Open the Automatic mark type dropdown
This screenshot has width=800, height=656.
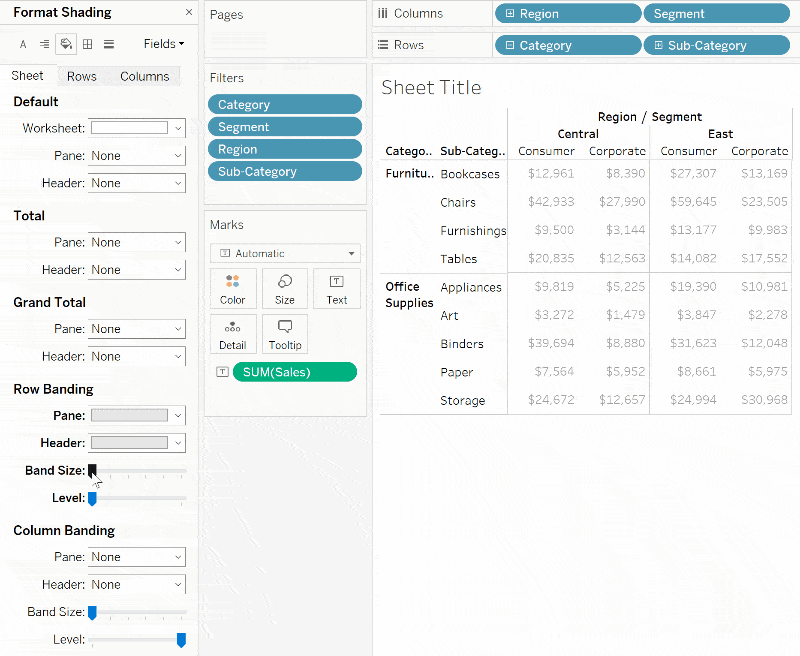point(284,253)
